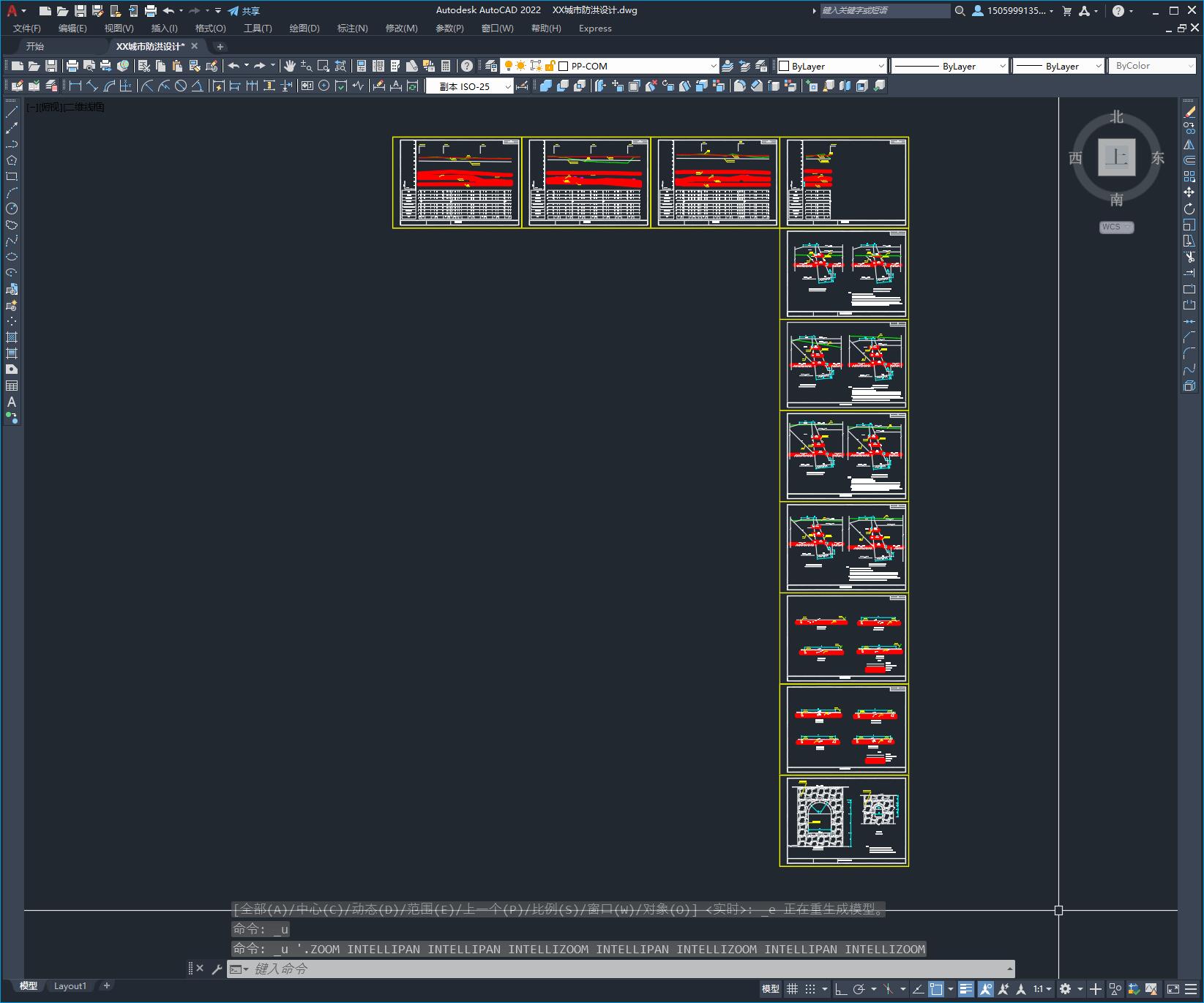Add a new layout with plus button

point(107,985)
